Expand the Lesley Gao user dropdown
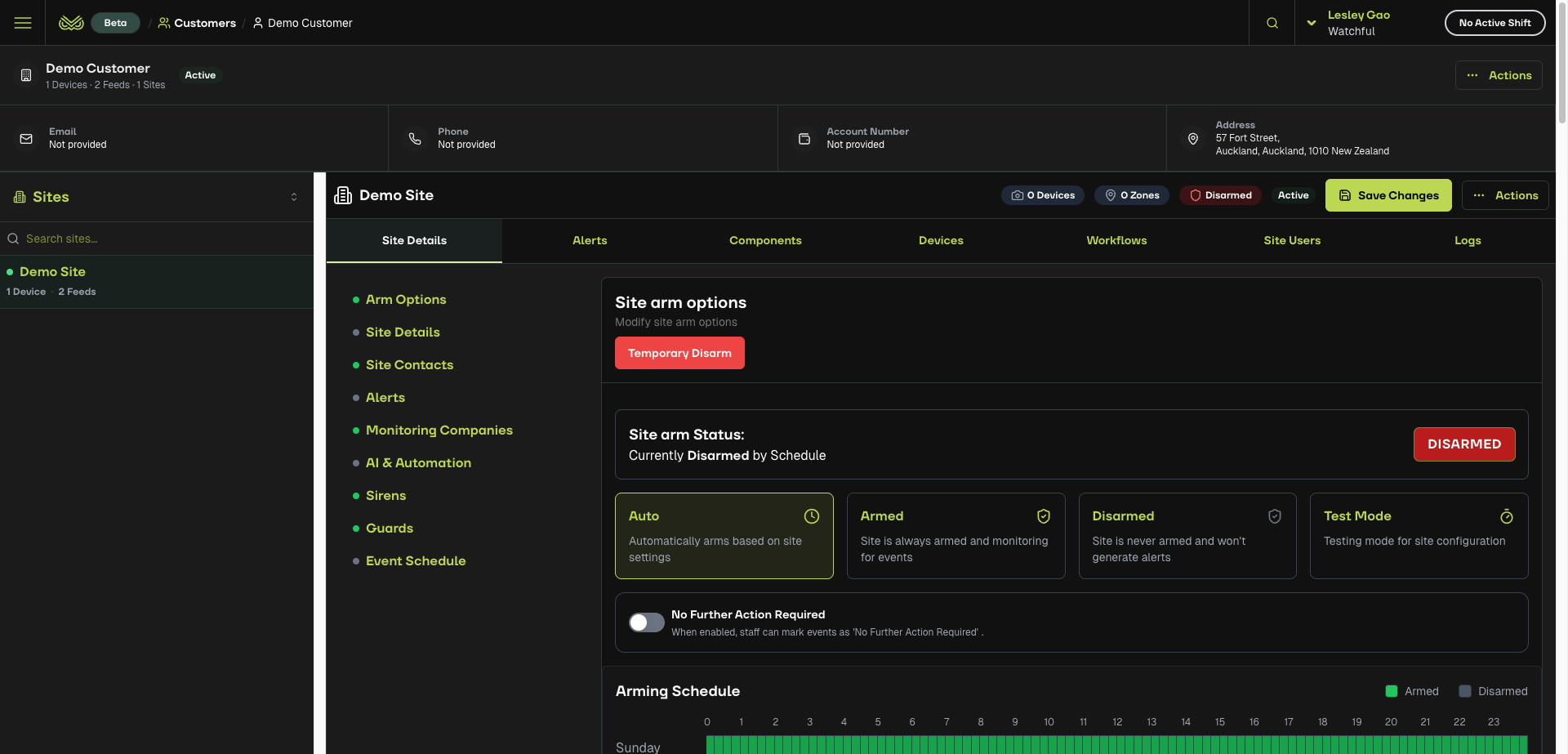Image resolution: width=1568 pixels, height=754 pixels. (1311, 23)
